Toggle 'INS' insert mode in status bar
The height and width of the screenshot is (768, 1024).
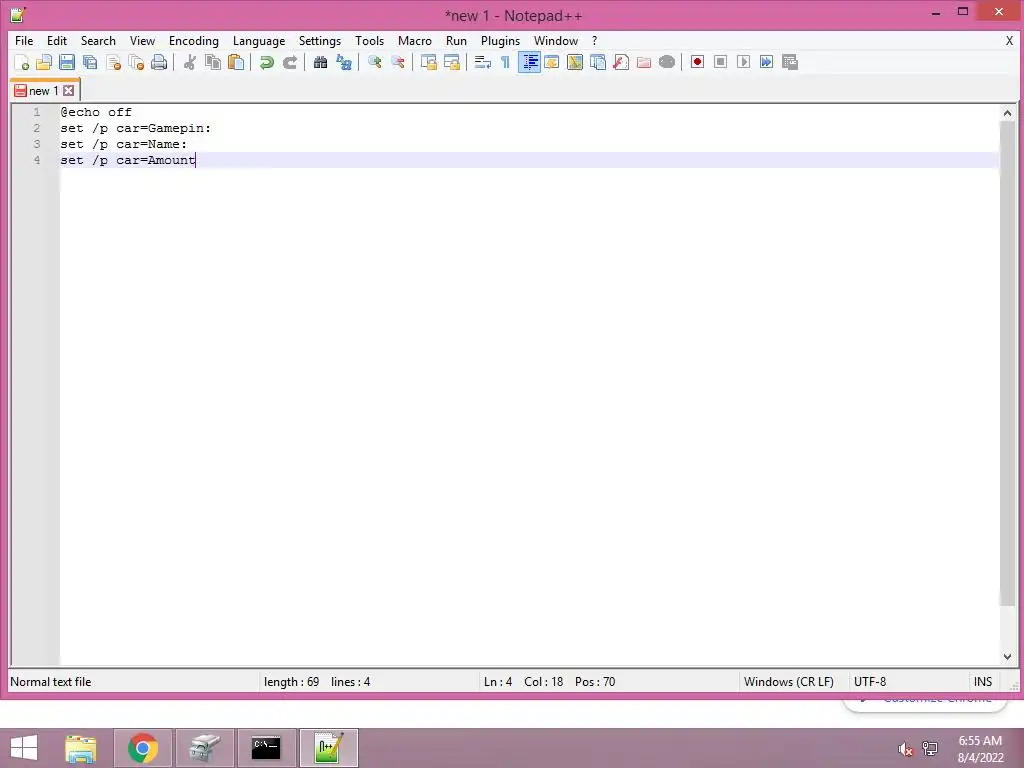pyautogui.click(x=983, y=682)
